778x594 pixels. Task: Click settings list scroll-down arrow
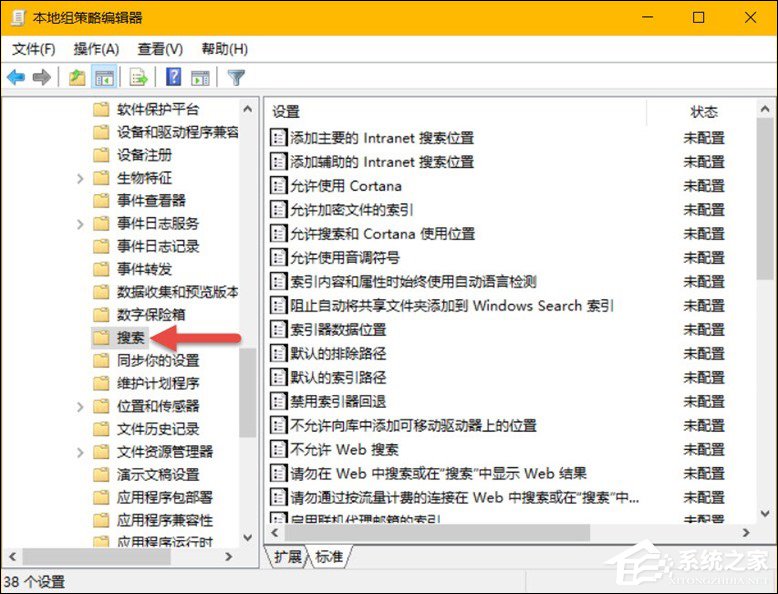pyautogui.click(x=765, y=514)
